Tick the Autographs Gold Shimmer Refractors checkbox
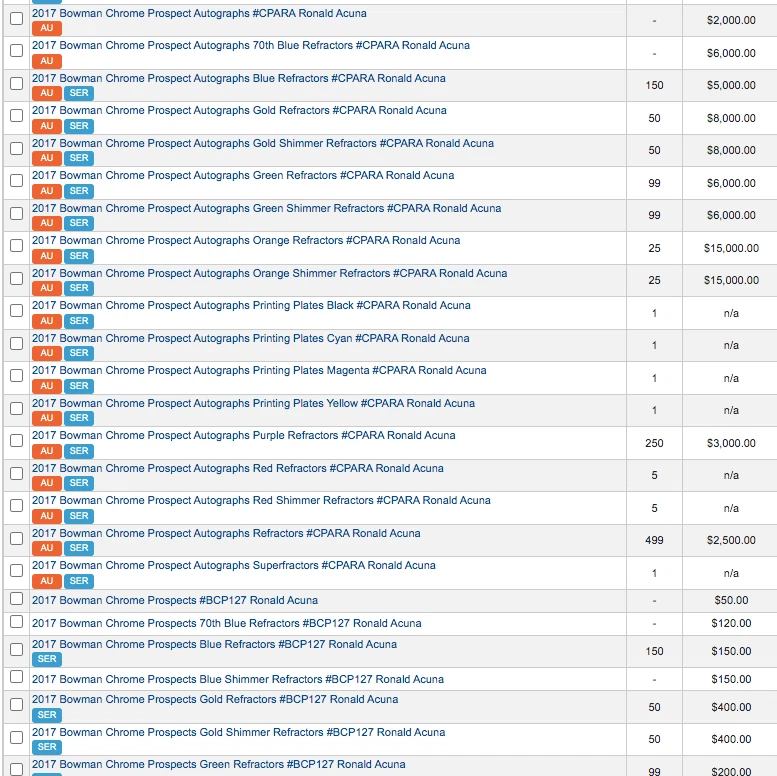777x776 pixels. [16, 148]
